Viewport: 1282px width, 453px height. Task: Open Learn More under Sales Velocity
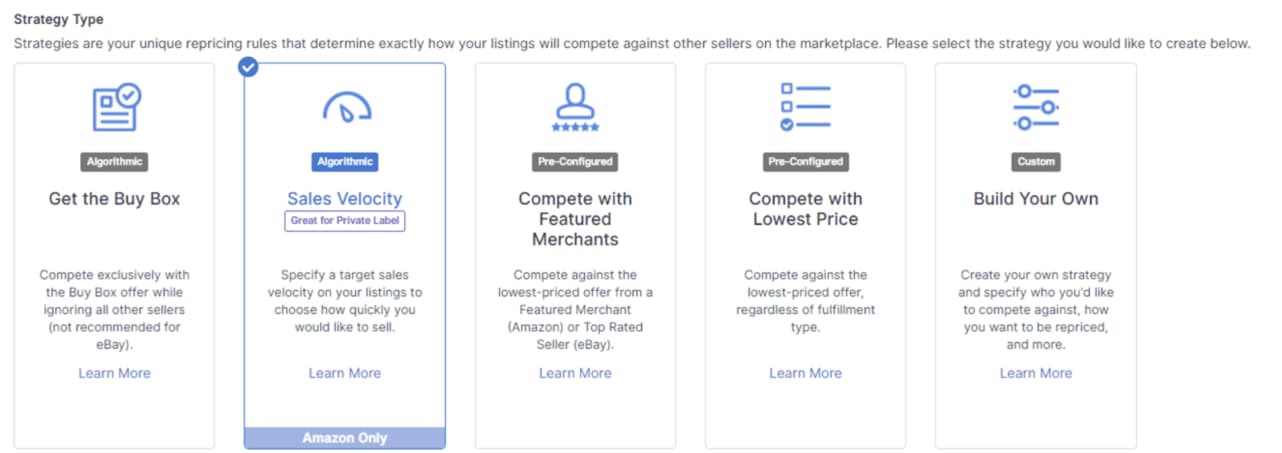point(345,373)
